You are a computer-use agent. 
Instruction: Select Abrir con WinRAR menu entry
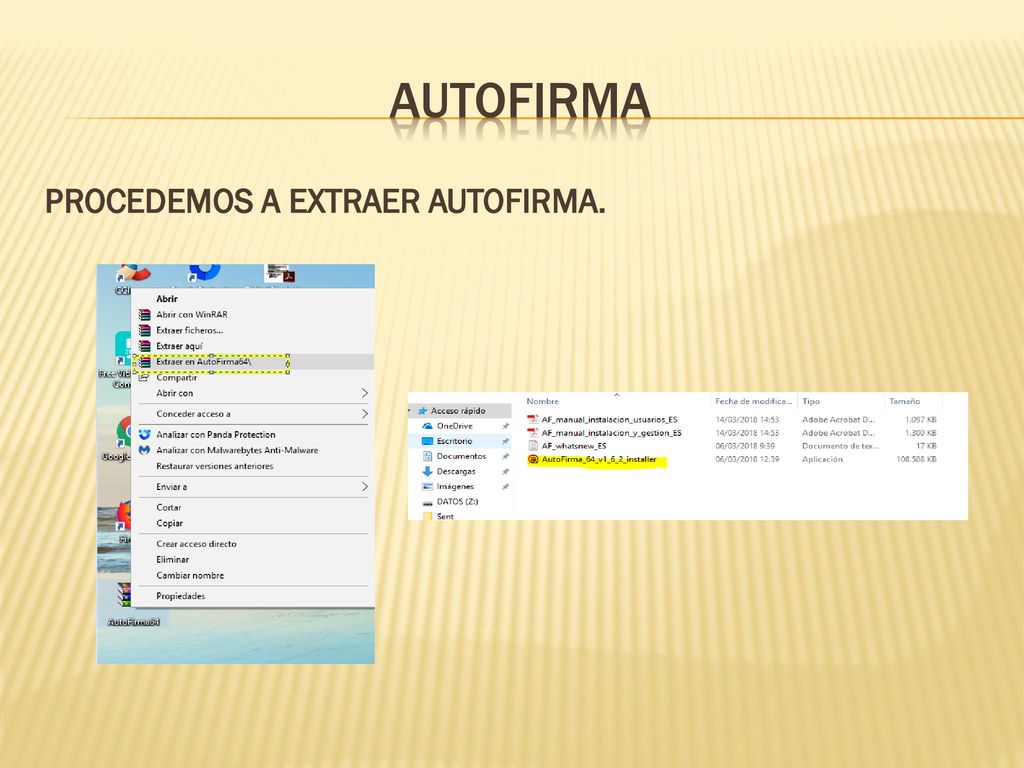191,314
